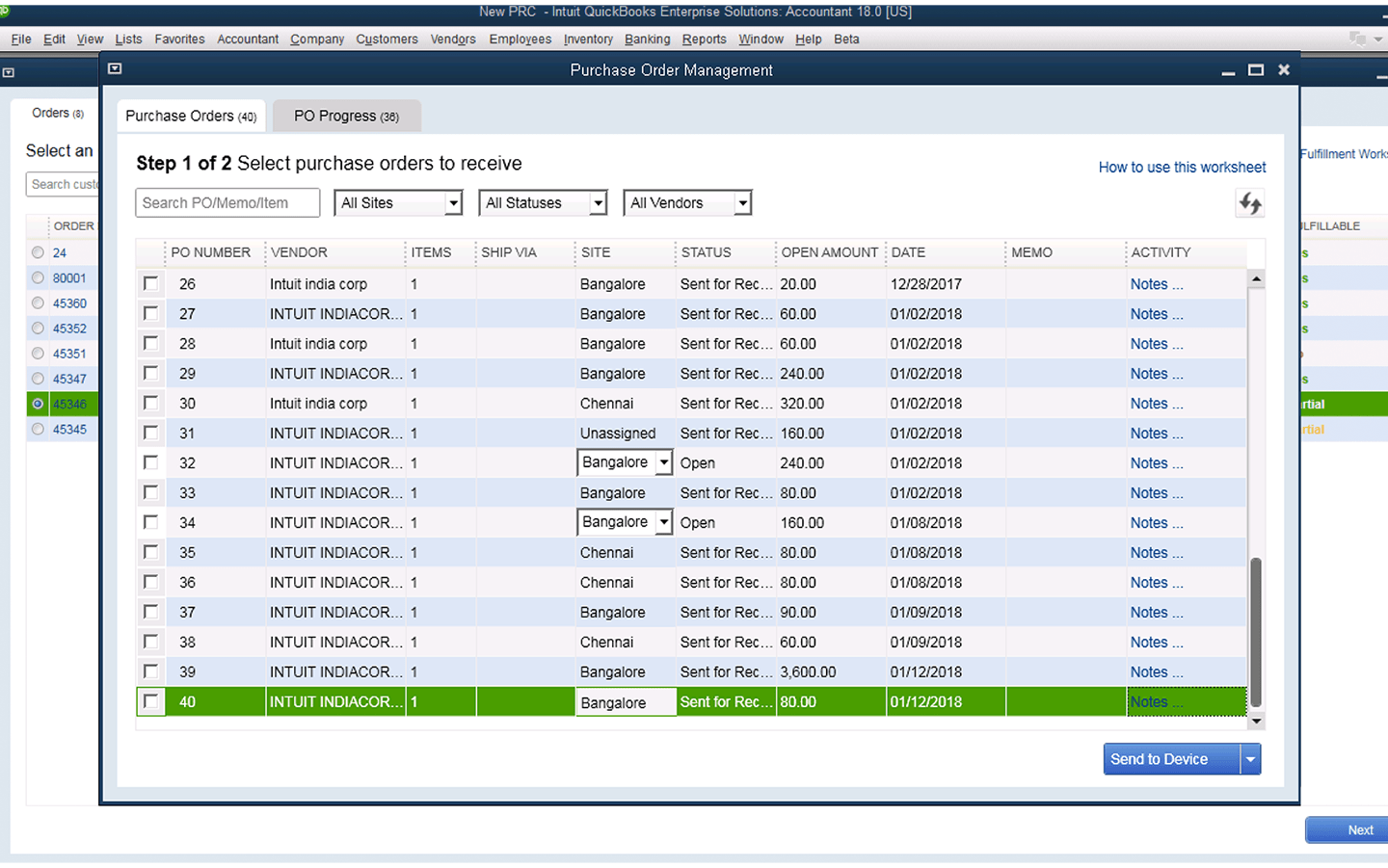
Task: Open the Purchase Order Management window menu icon
Action: tap(115, 69)
